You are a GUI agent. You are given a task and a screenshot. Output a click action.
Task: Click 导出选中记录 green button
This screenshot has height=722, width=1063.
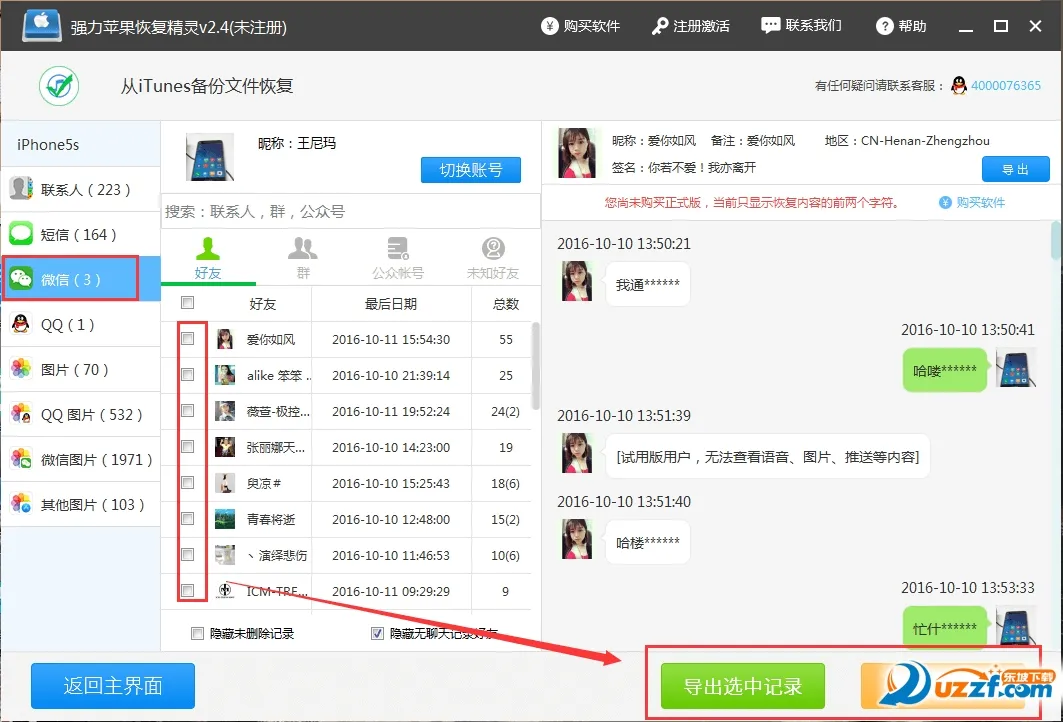(x=742, y=685)
